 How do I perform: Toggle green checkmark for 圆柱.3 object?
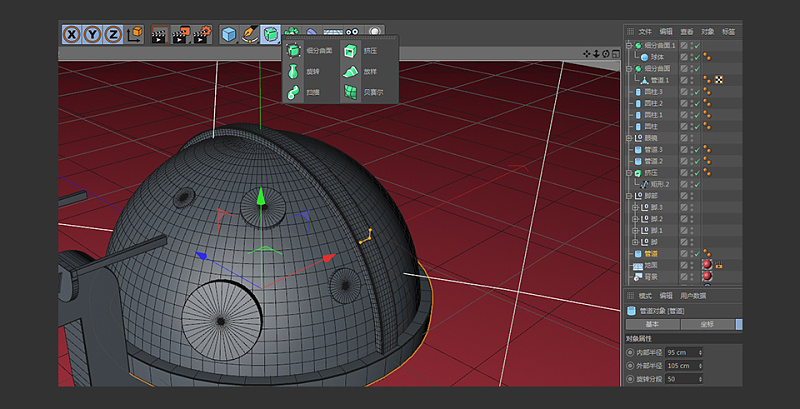click(695, 92)
